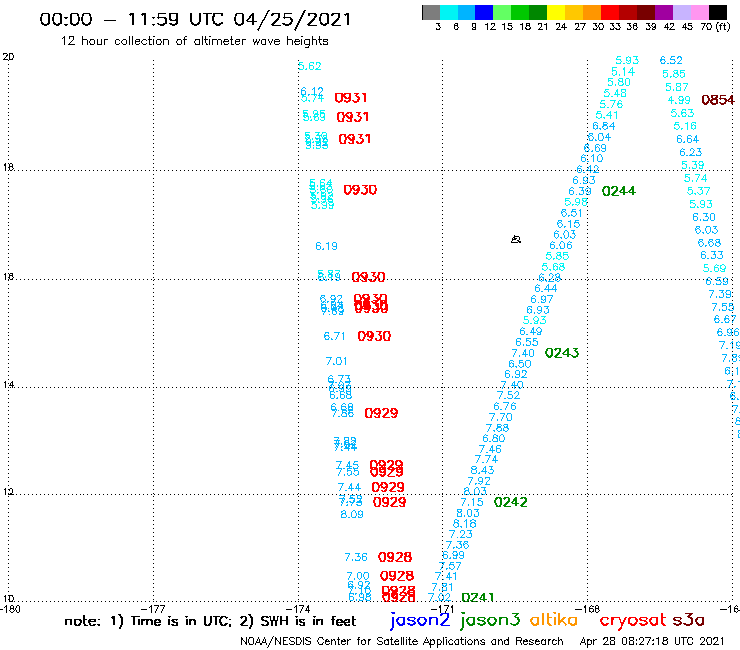Click the wave height value 4.99
This screenshot has width=740, height=650.
coord(679,100)
